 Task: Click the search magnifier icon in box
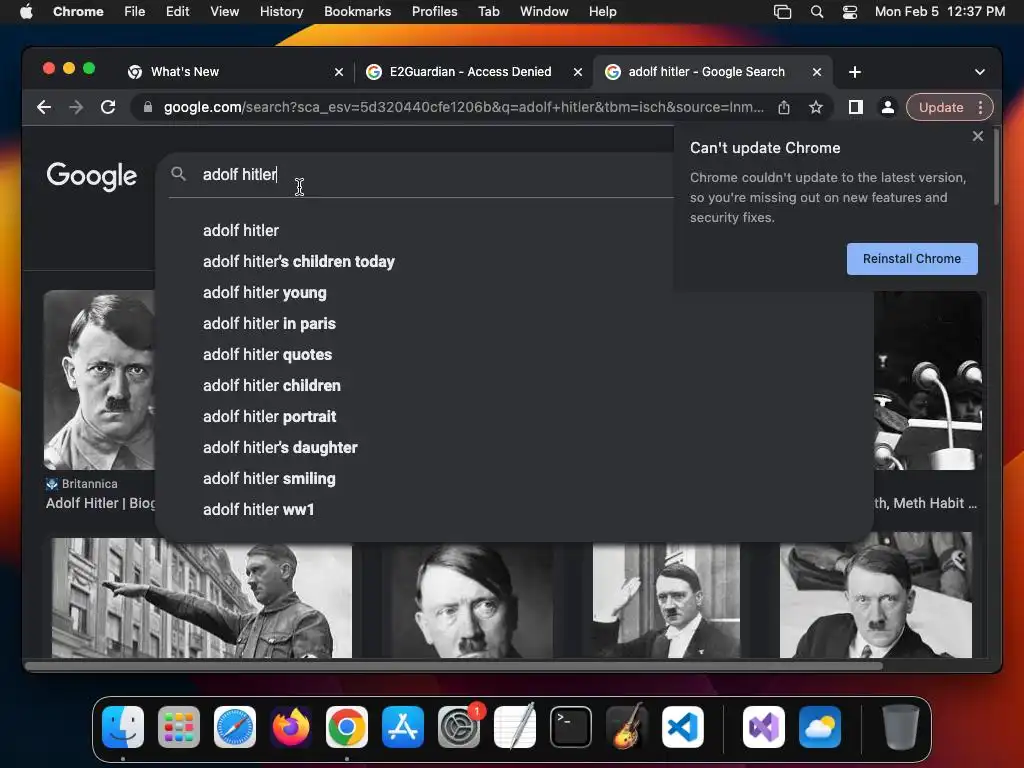(x=178, y=174)
